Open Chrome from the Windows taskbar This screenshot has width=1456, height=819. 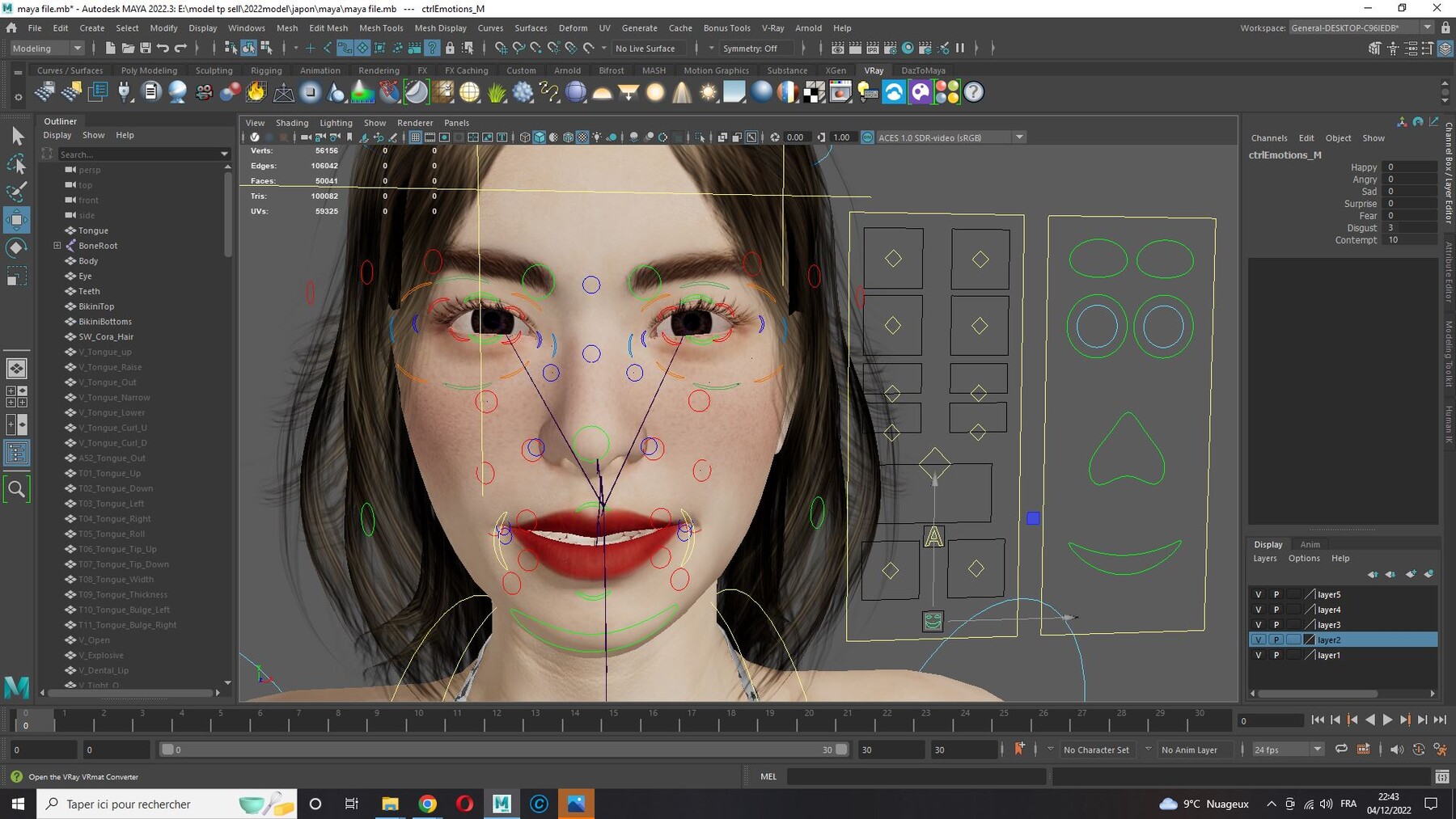pos(427,804)
